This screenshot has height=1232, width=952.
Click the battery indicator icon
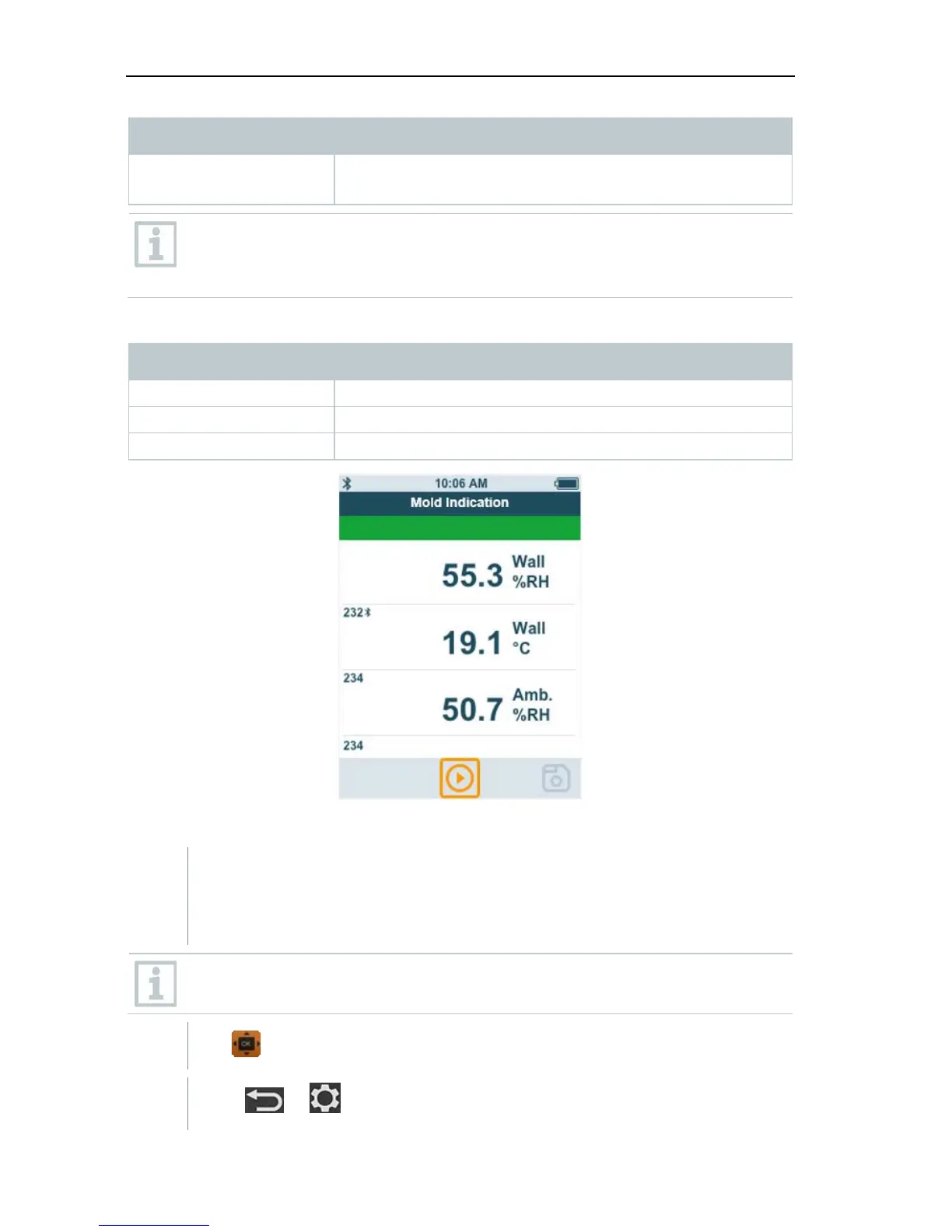click(567, 484)
